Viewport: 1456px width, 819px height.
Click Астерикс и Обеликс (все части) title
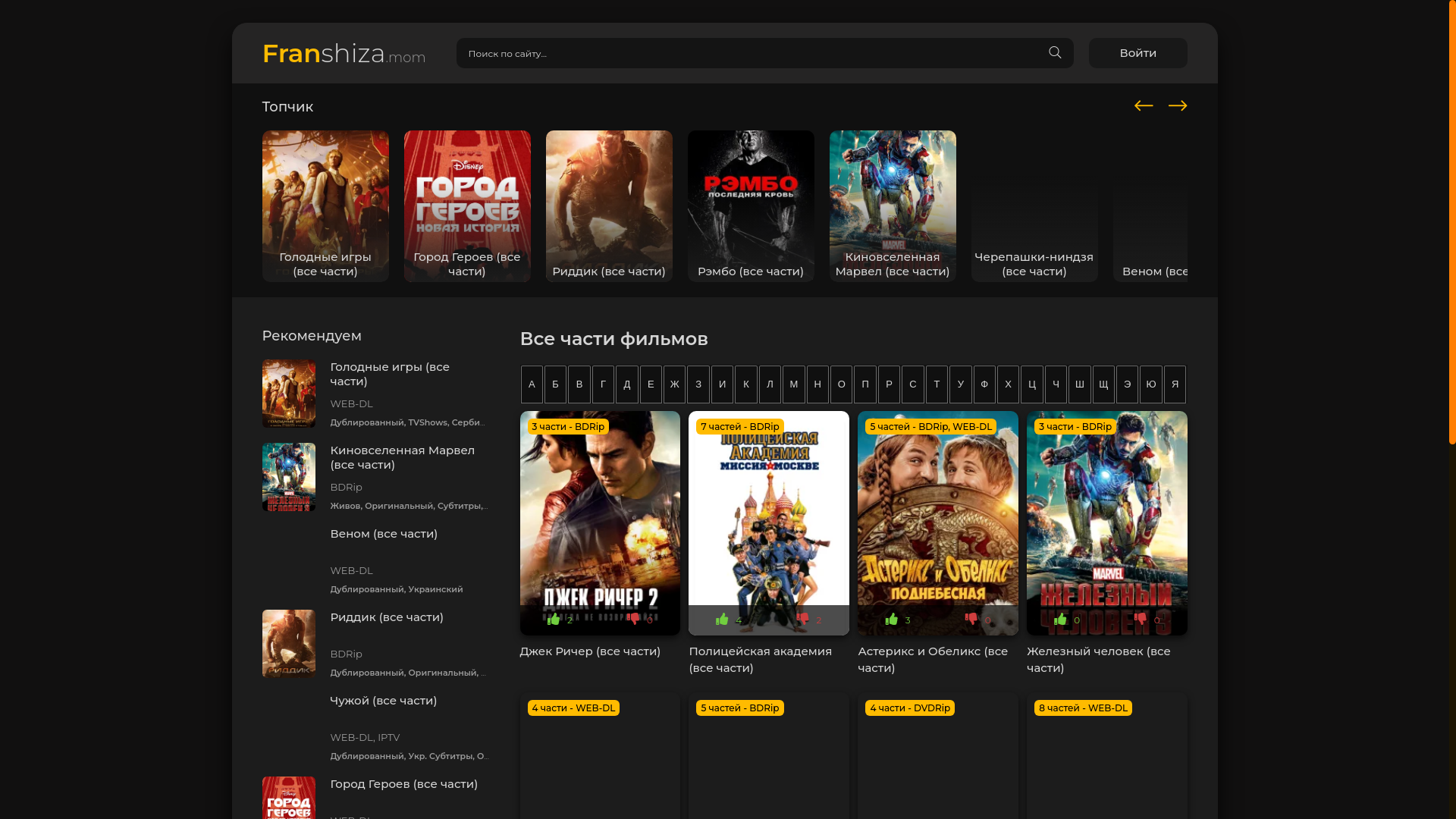point(933,660)
